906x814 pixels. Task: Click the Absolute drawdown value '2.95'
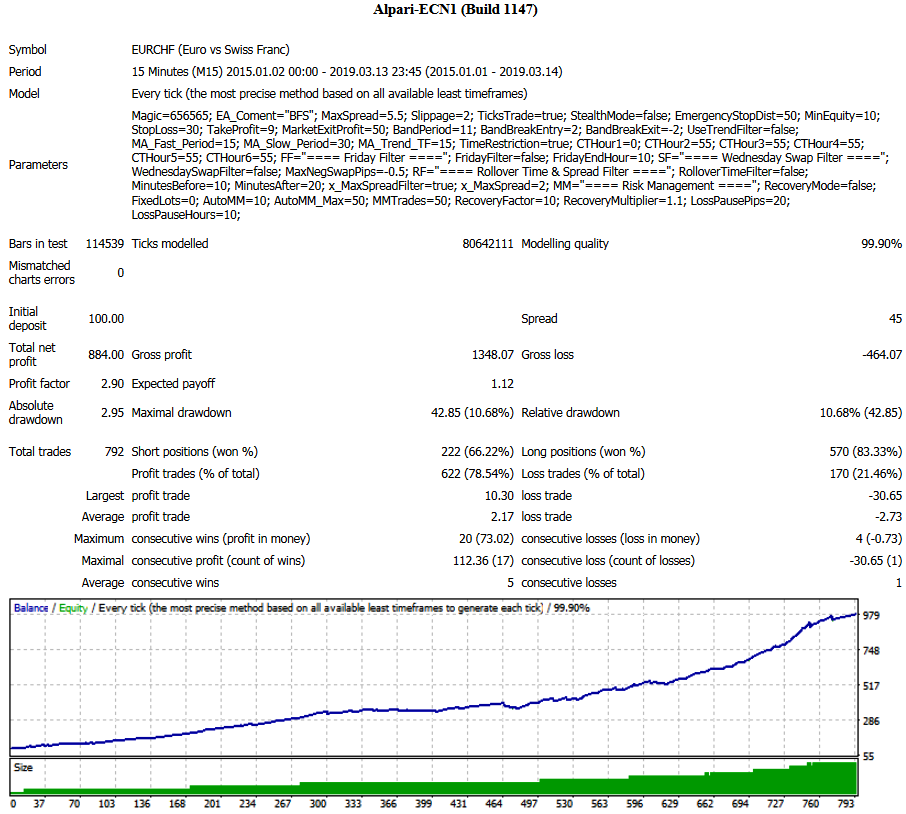[113, 412]
